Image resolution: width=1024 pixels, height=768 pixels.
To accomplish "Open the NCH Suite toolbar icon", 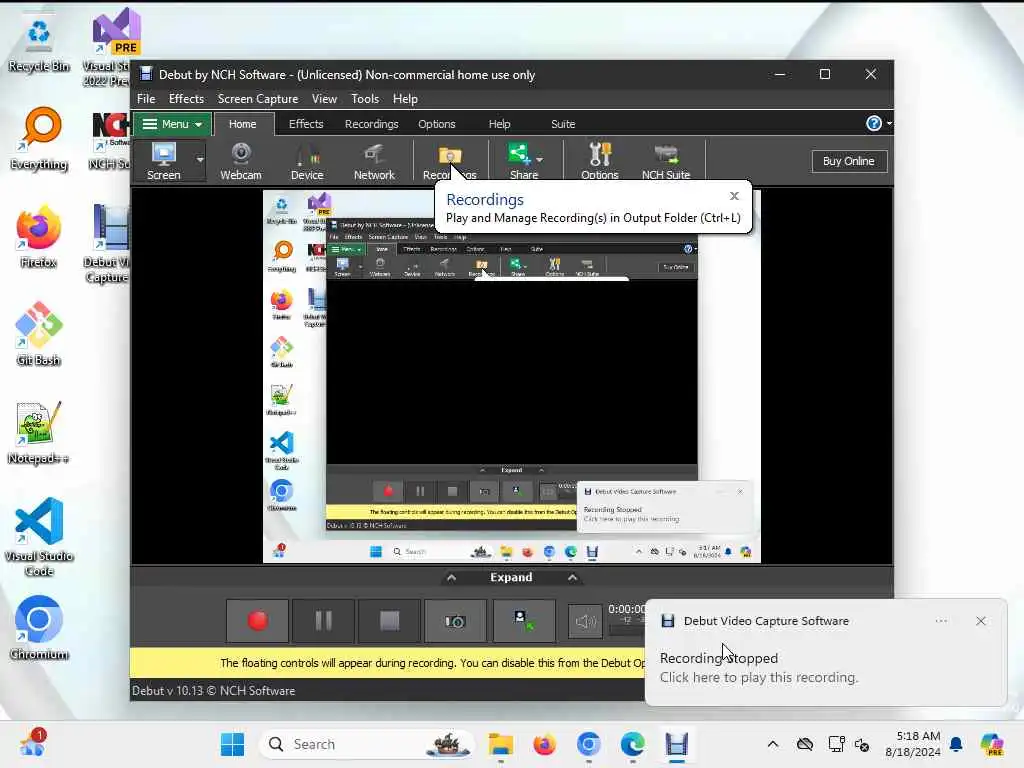I will pyautogui.click(x=665, y=161).
